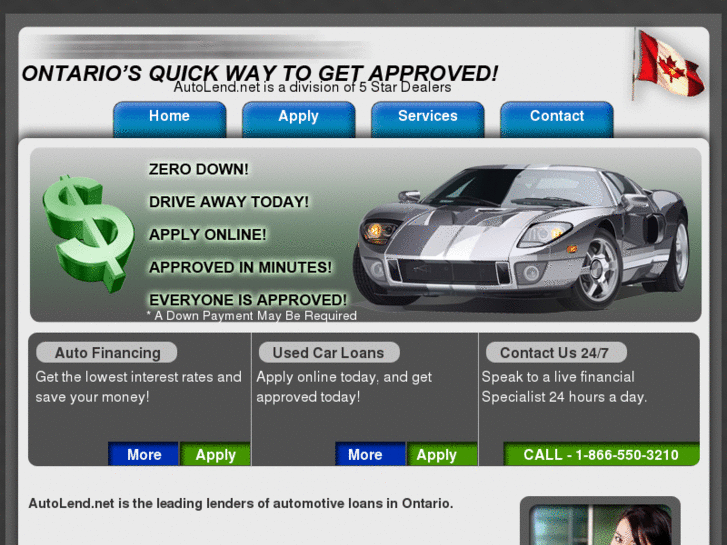Click the woman photo thumbnail
The height and width of the screenshot is (545, 727).
[x=600, y=525]
